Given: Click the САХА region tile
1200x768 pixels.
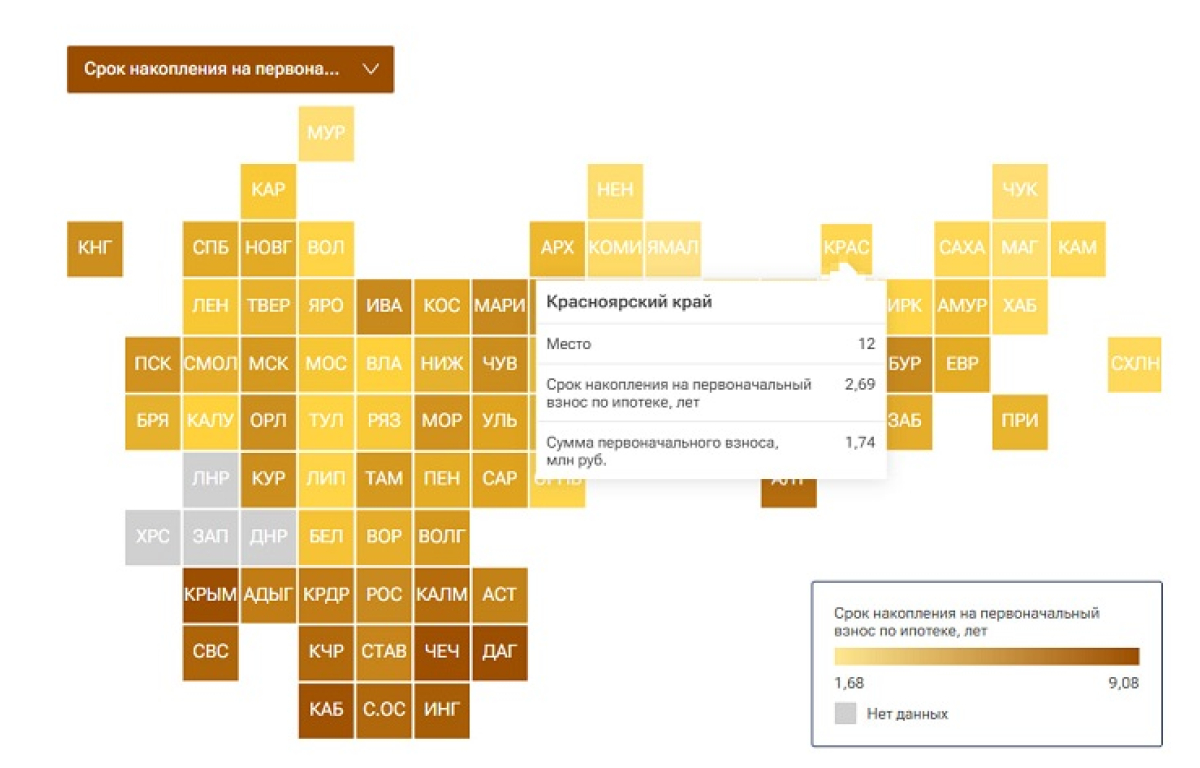Looking at the screenshot, I should [962, 248].
